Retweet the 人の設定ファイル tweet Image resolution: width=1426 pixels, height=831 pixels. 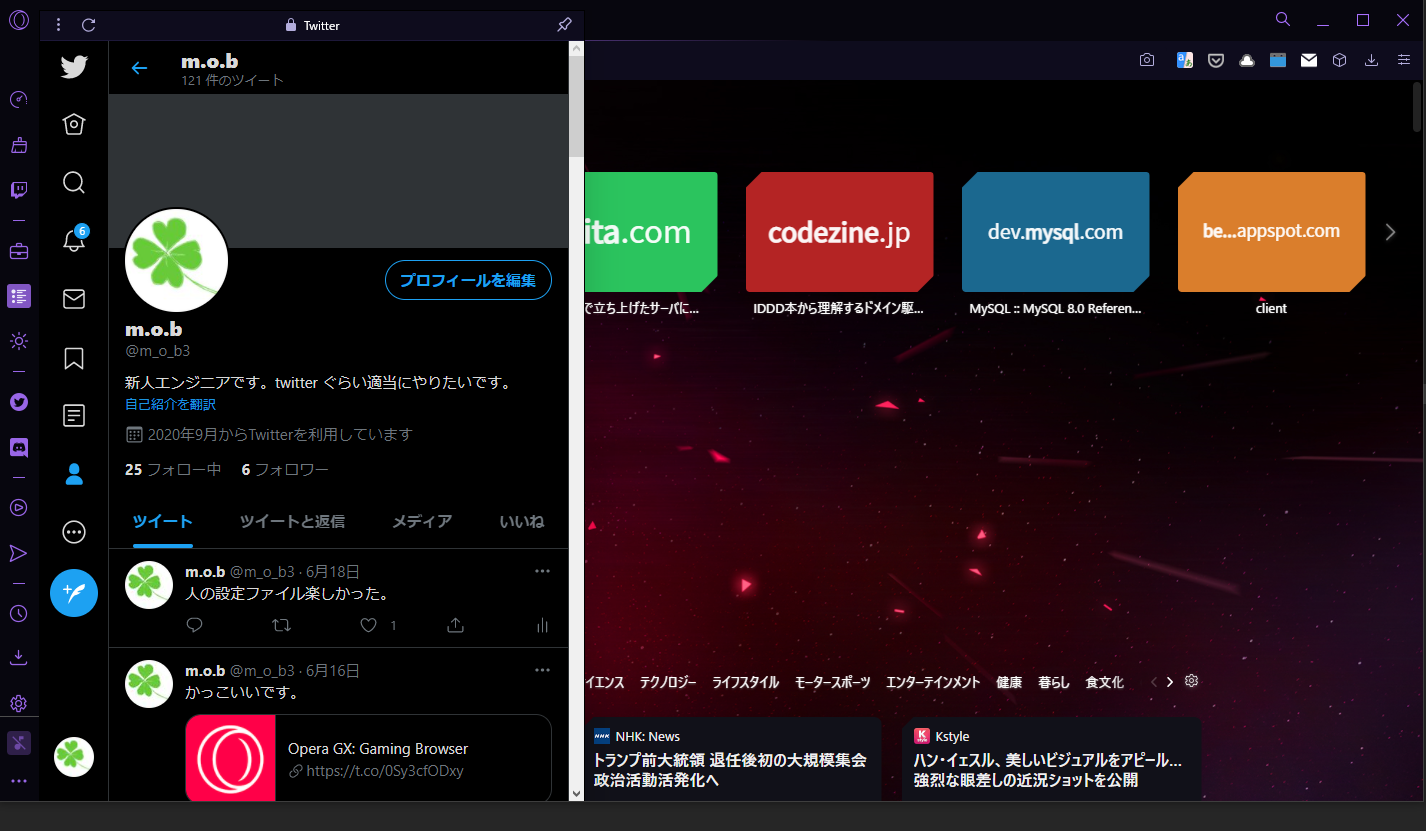pos(282,625)
